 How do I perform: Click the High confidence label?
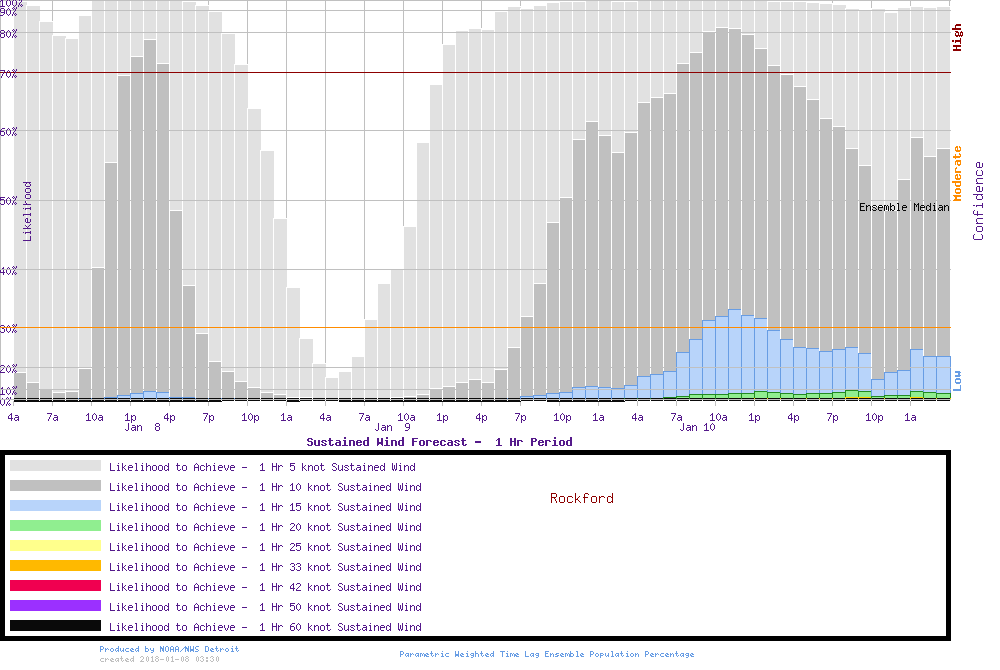click(957, 38)
